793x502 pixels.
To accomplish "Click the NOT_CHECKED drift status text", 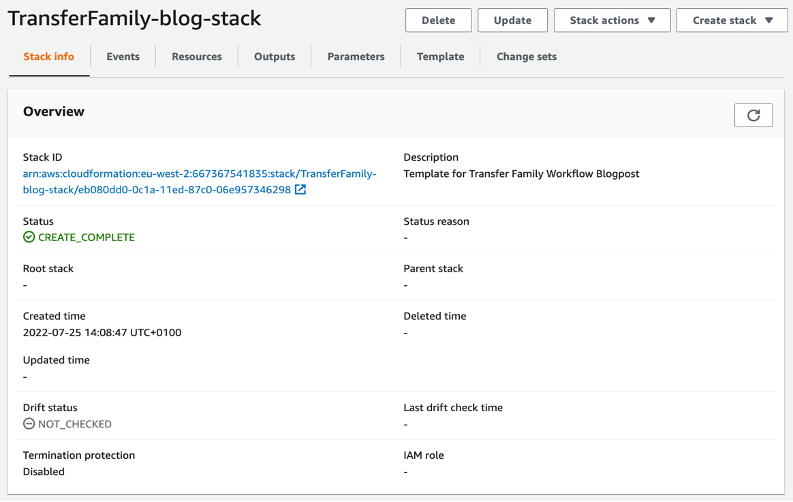I will tap(75, 424).
